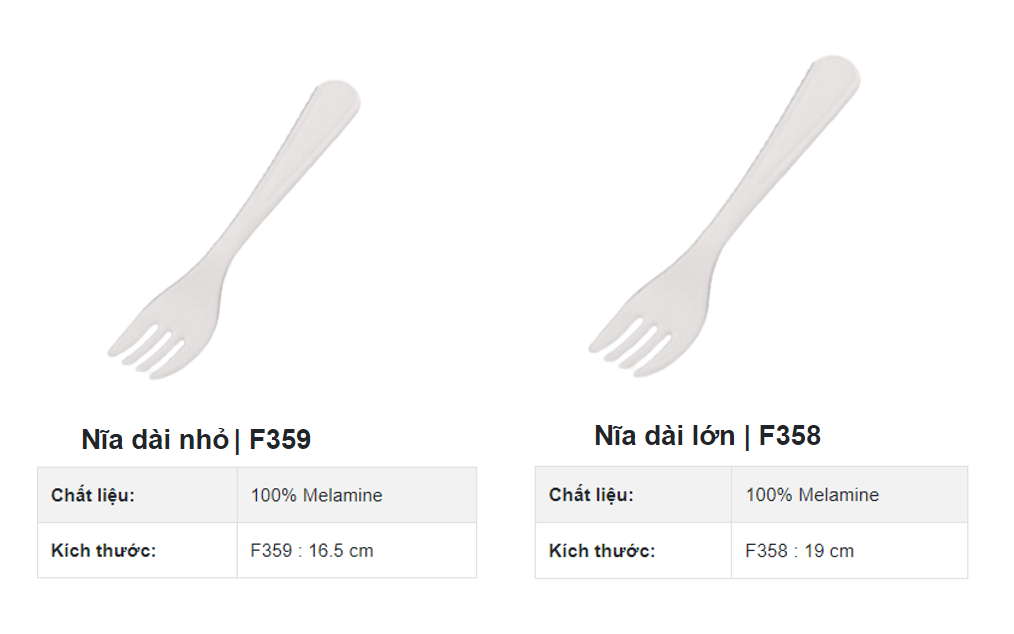Select the "F359 : 16.5 cm" size cell

tap(312, 551)
